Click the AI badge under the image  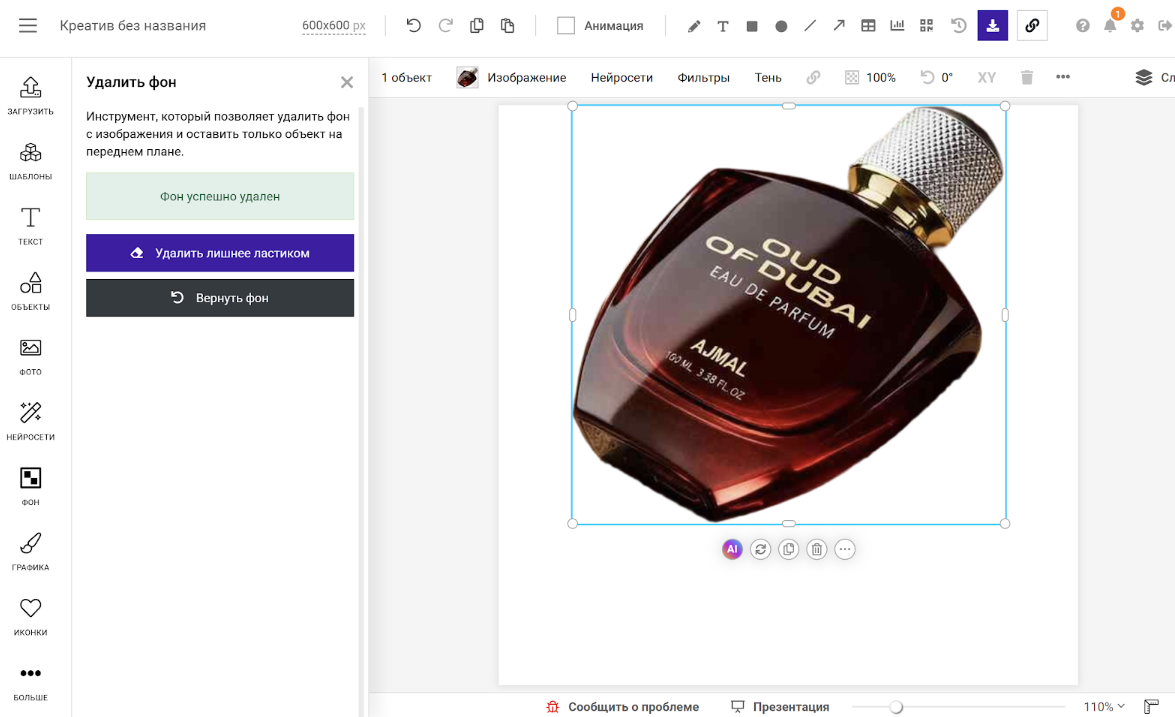732,549
